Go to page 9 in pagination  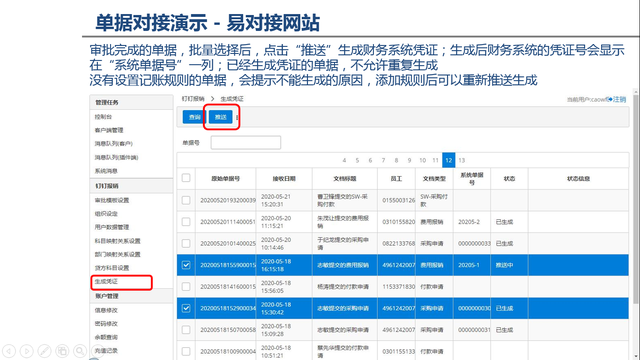click(409, 160)
